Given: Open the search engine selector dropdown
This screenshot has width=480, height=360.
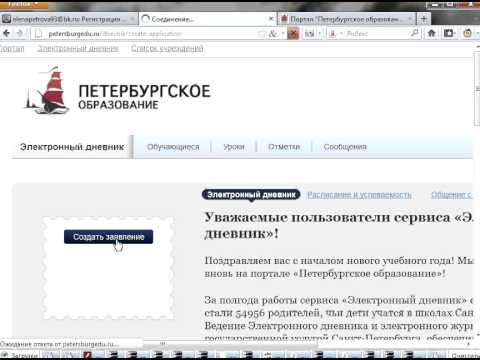Looking at the screenshot, I should click(x=335, y=33).
